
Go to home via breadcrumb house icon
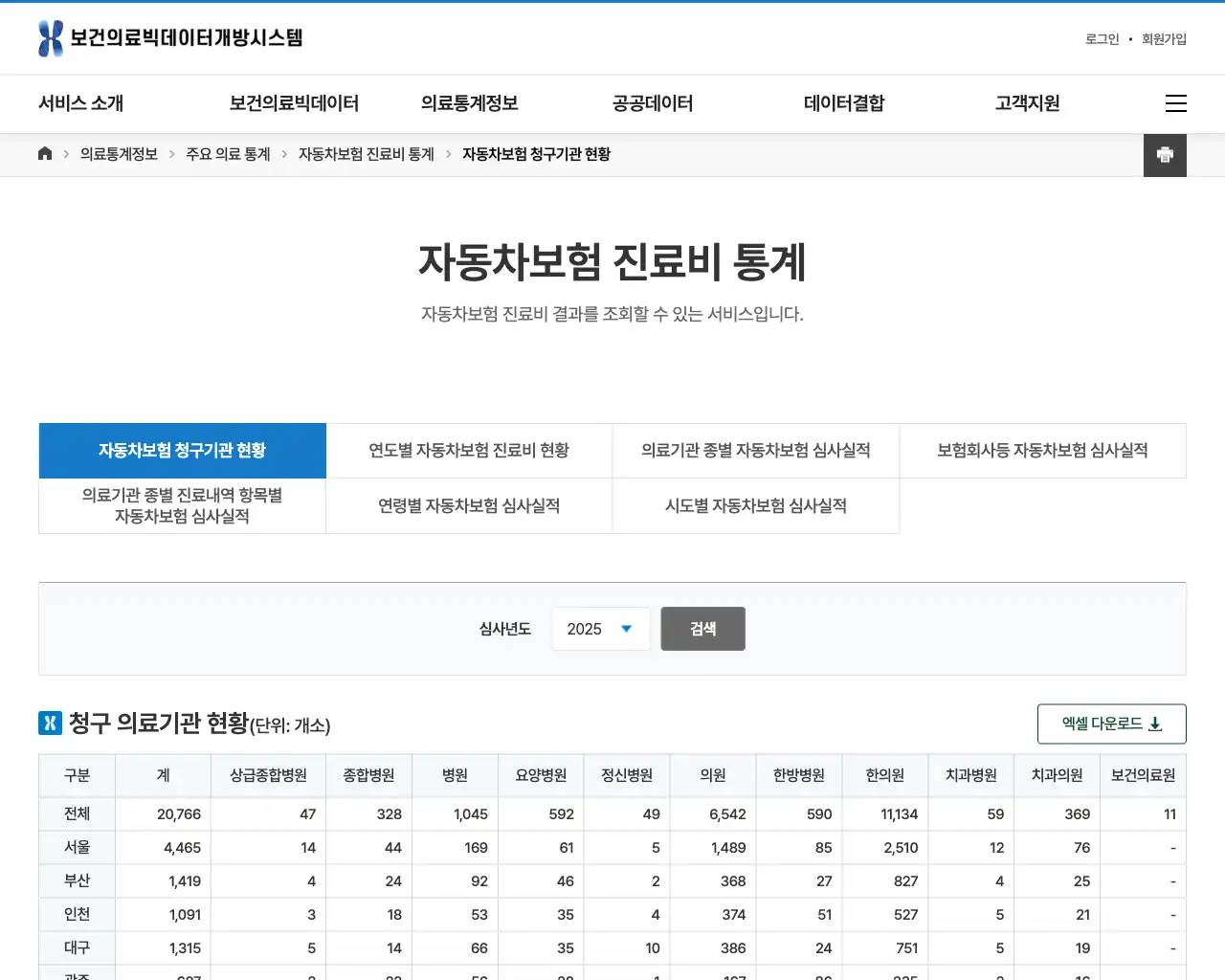pos(45,154)
